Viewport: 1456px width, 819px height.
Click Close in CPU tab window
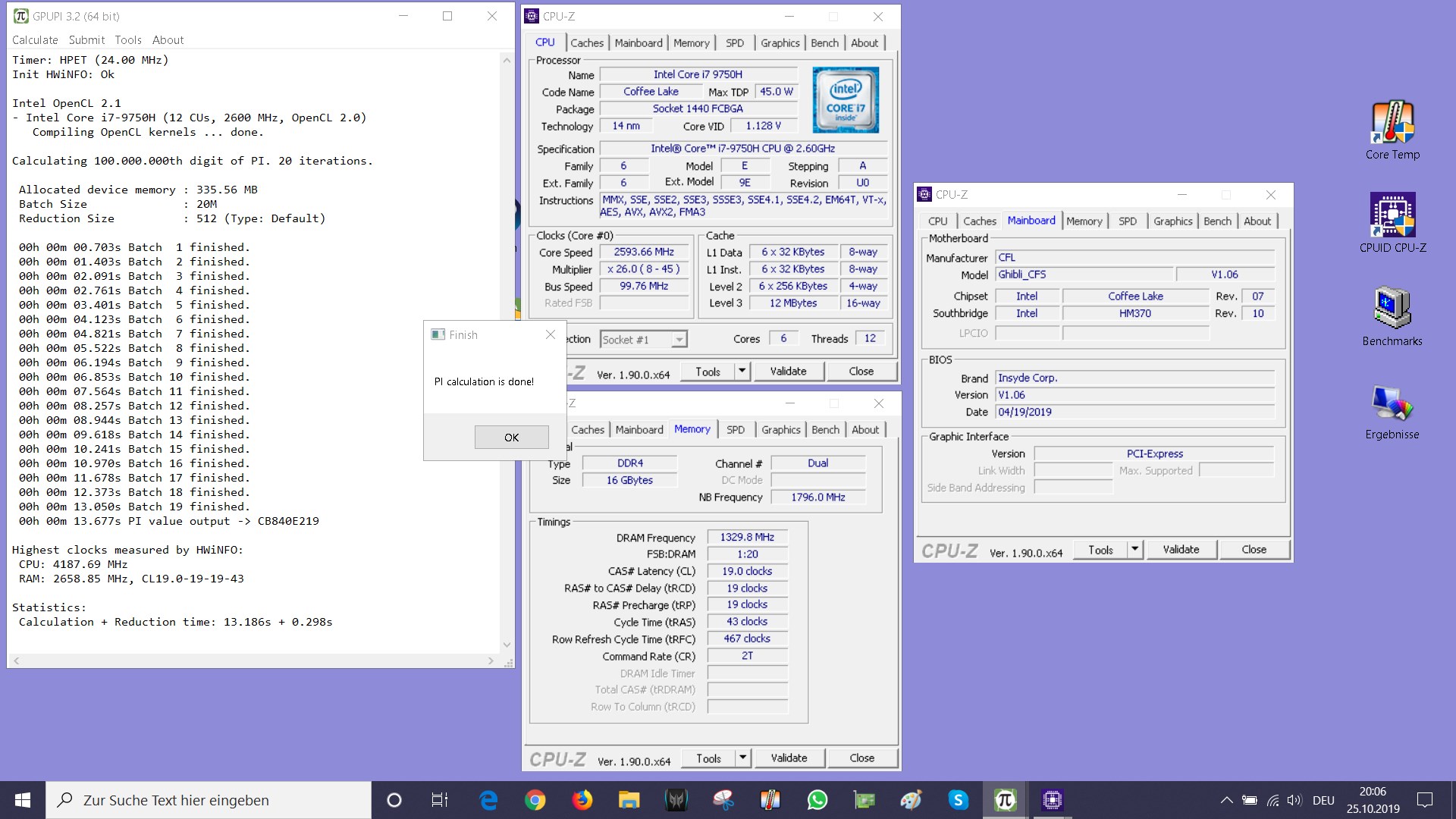coord(861,371)
